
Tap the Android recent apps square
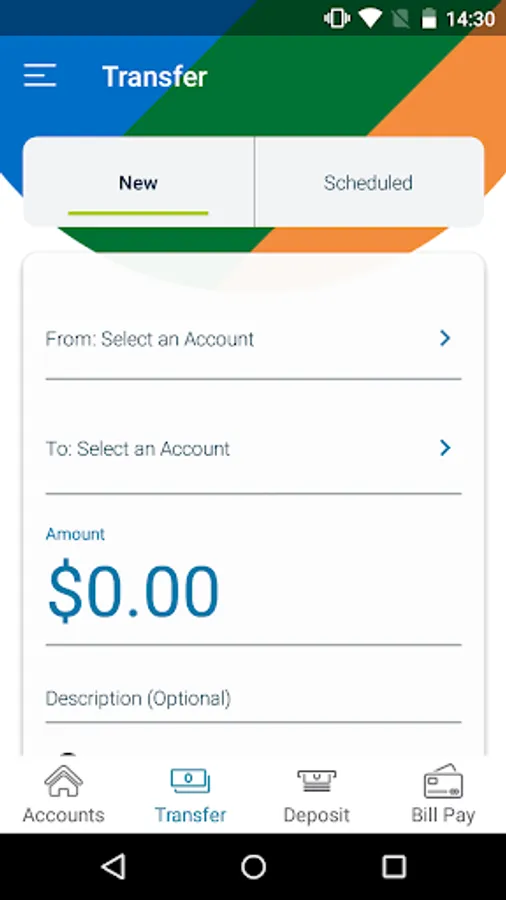tap(394, 867)
